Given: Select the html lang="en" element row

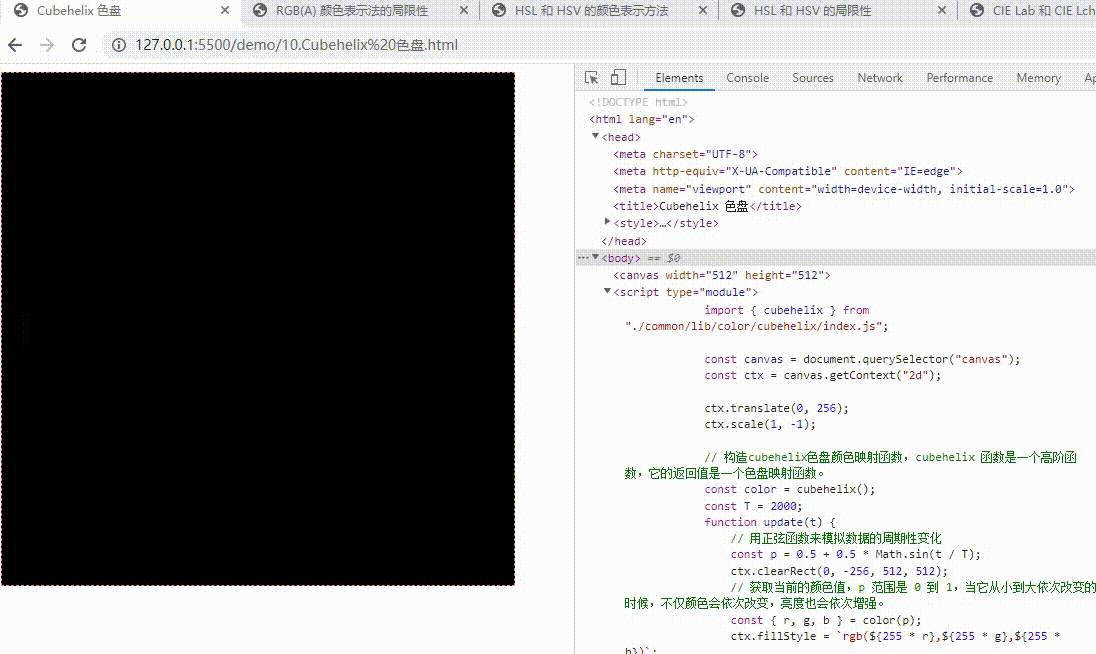Looking at the screenshot, I should click(642, 119).
